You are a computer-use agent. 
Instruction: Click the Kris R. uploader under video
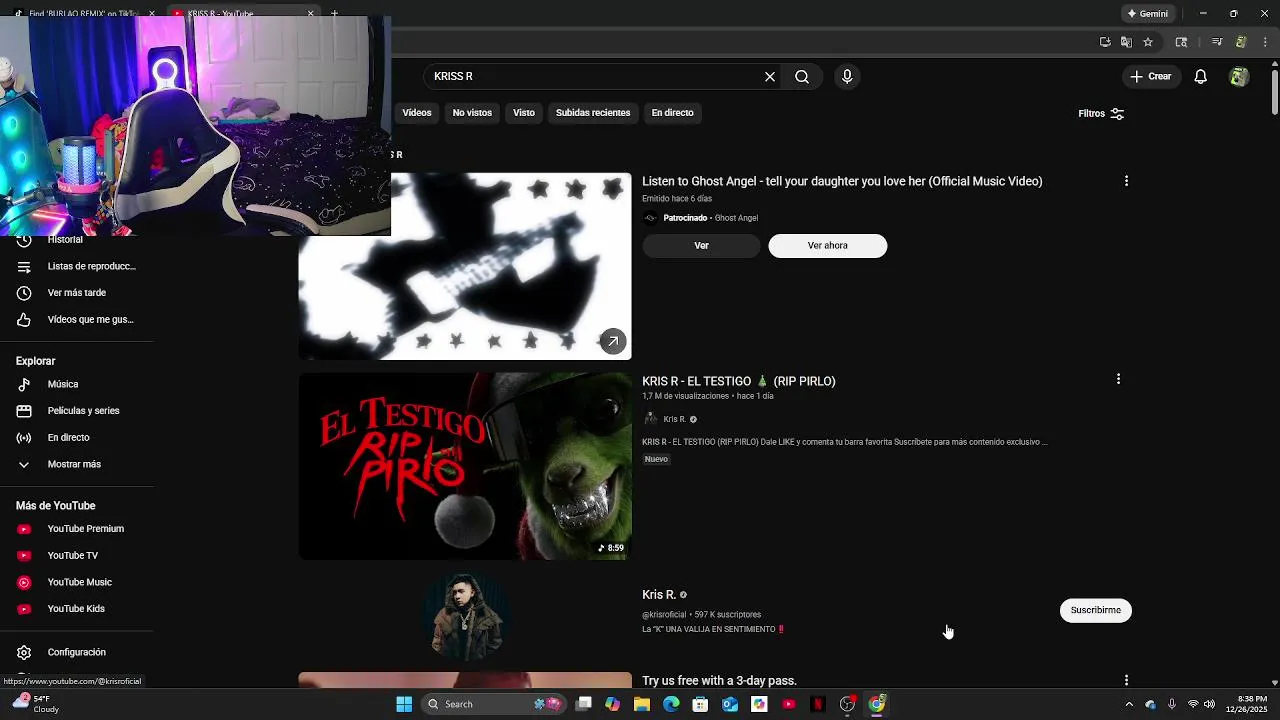click(x=674, y=419)
